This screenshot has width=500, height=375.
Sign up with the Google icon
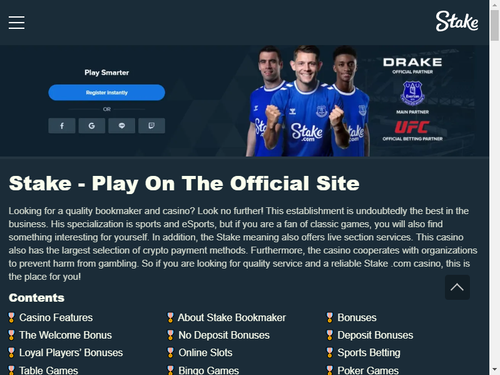[92, 126]
